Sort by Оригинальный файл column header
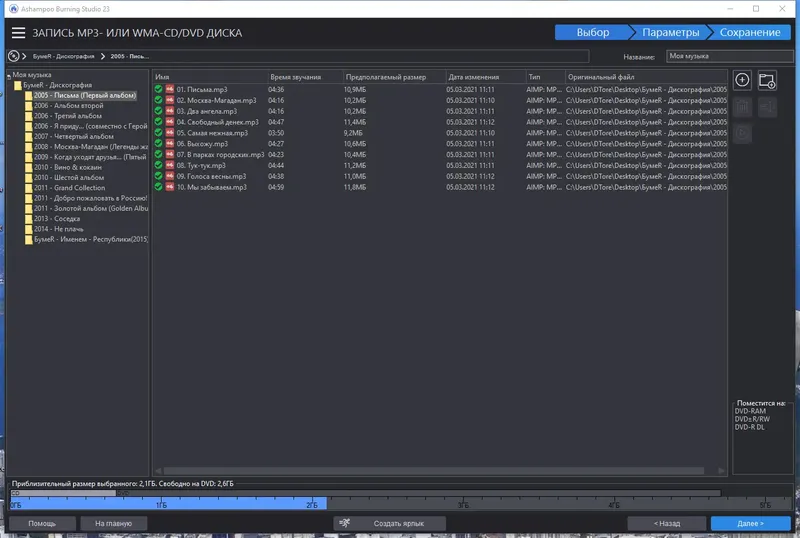Viewport: 800px width, 538px height. 646,77
